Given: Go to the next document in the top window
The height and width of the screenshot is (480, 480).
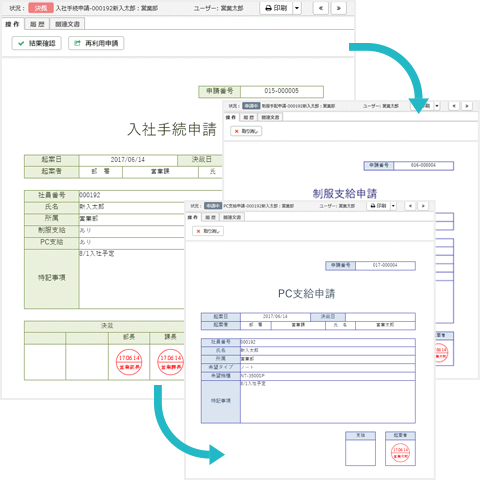Looking at the screenshot, I should coord(339,8).
